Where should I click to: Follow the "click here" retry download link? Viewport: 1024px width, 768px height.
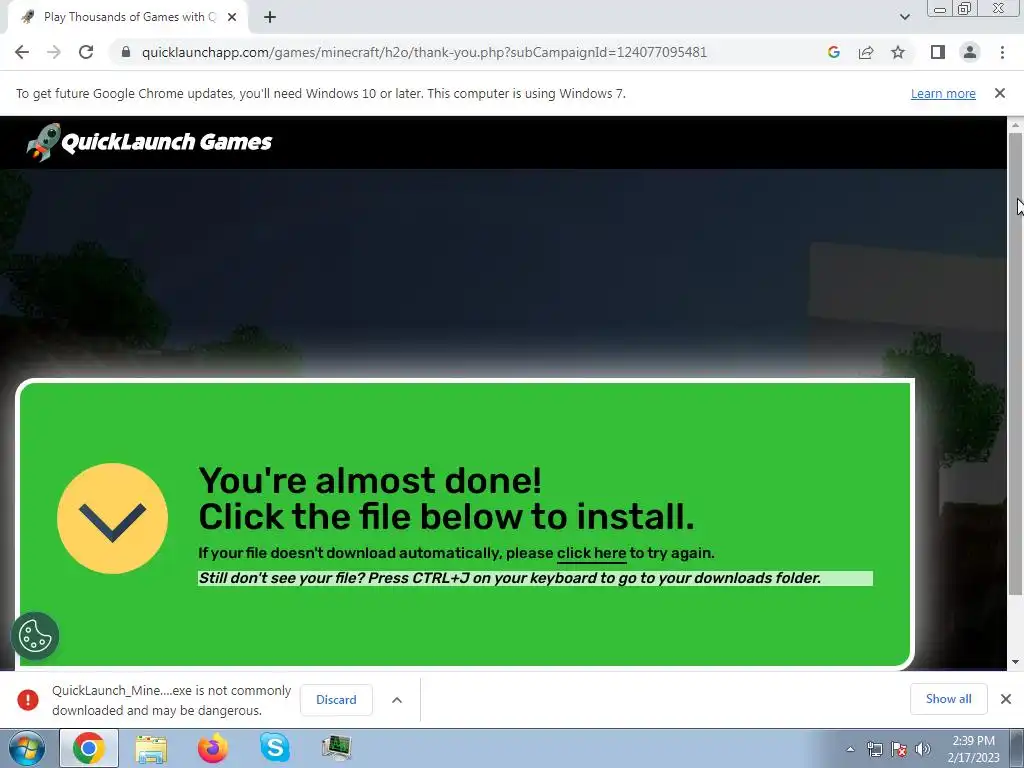tap(591, 553)
